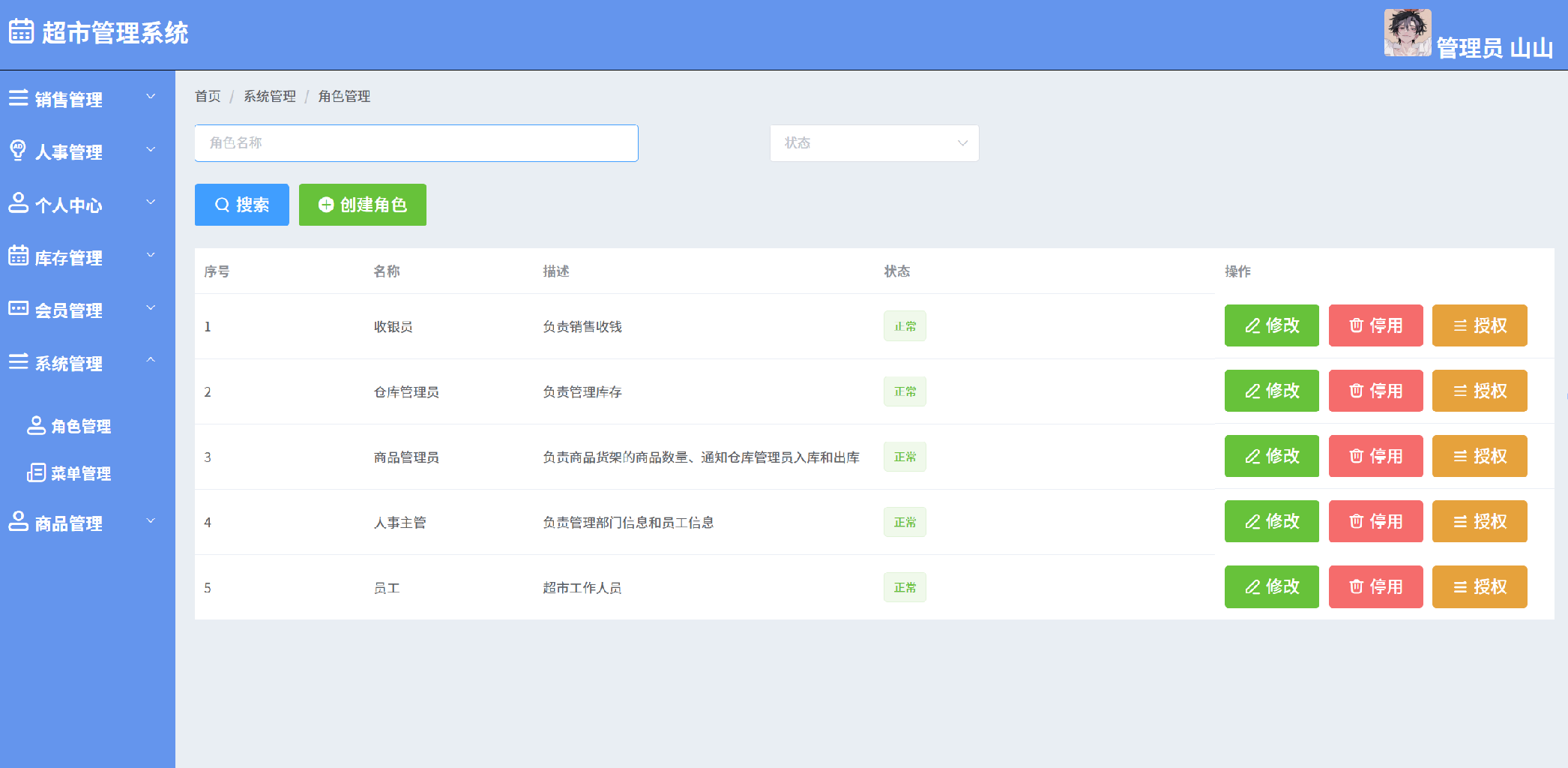Click the administrator avatar image
Image resolution: width=1568 pixels, height=768 pixels.
click(1407, 33)
